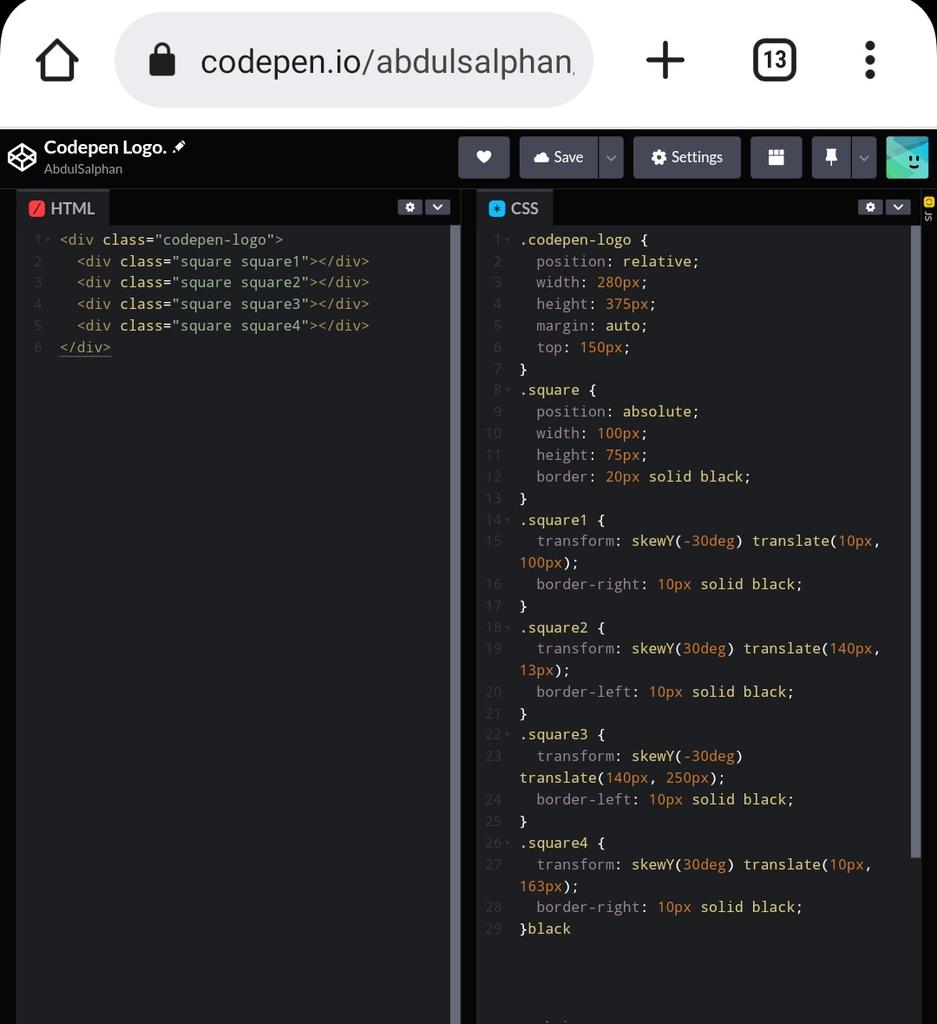Click the CSS asterisk icon on CSS tab
This screenshot has height=1024, width=937.
[x=497, y=208]
